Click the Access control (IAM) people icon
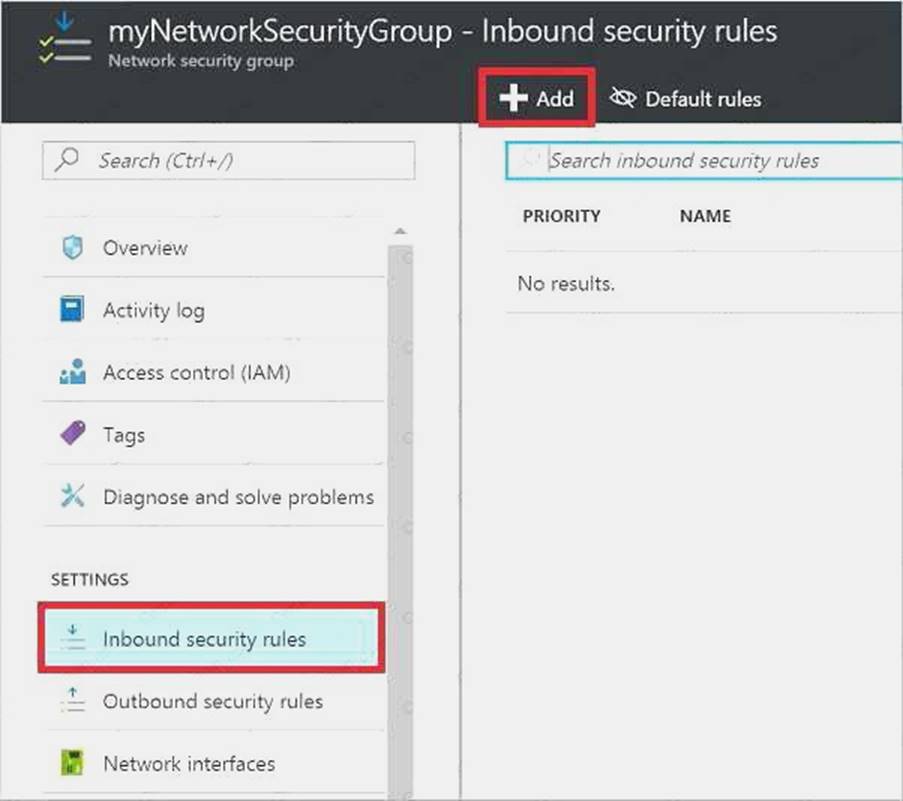The image size is (903, 801). (x=73, y=371)
